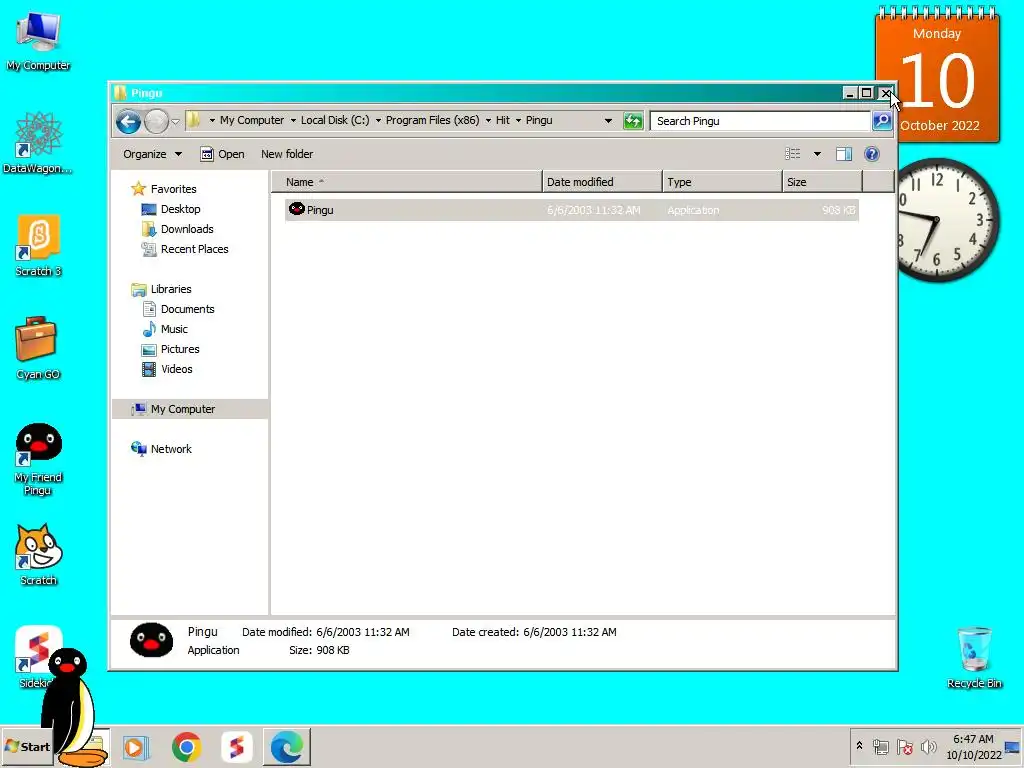
Task: Sort files by the Name column
Action: click(x=406, y=182)
